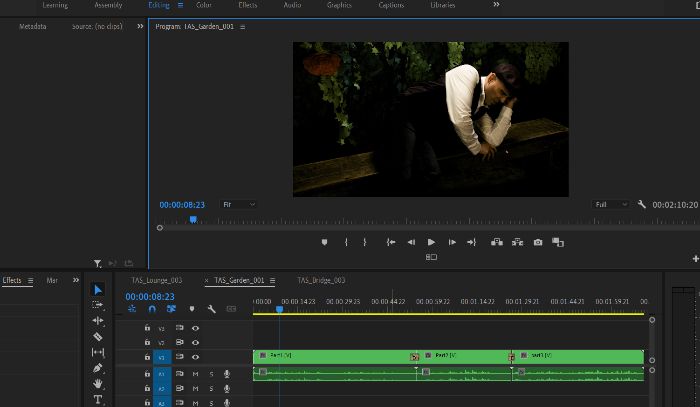Image resolution: width=700 pixels, height=407 pixels.
Task: Toggle sync lock on track V3
Action: tap(179, 328)
